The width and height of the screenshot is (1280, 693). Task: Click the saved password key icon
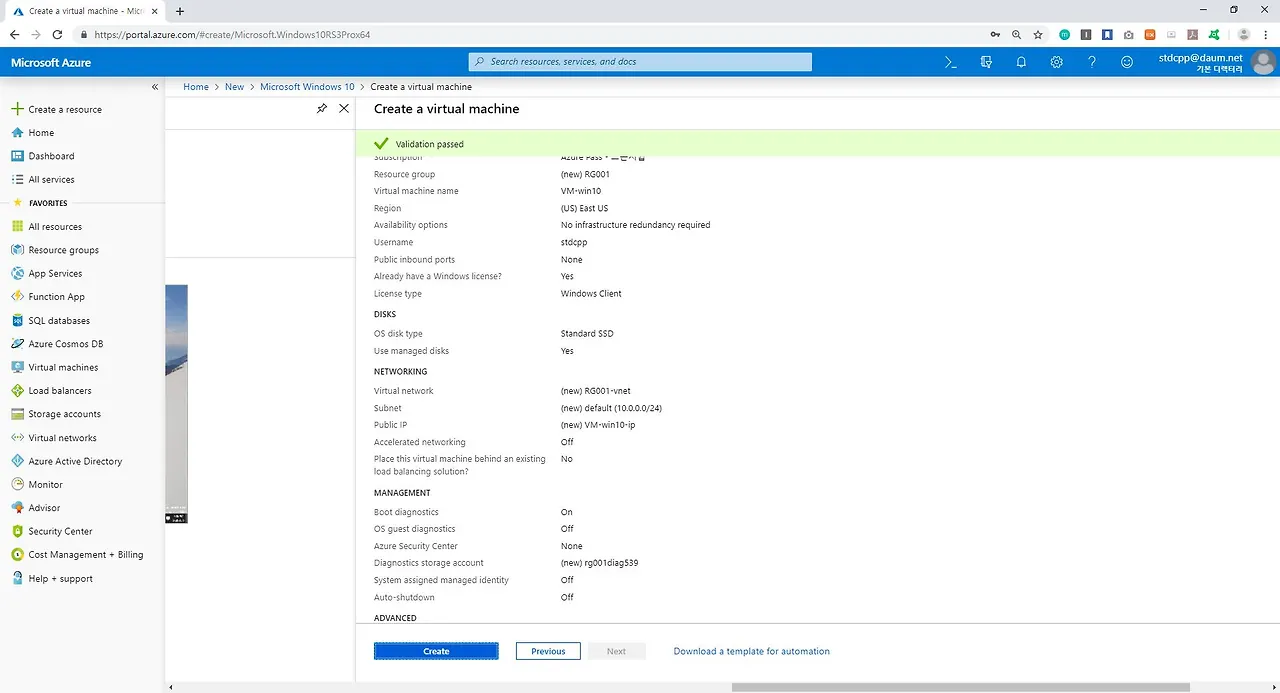point(995,34)
